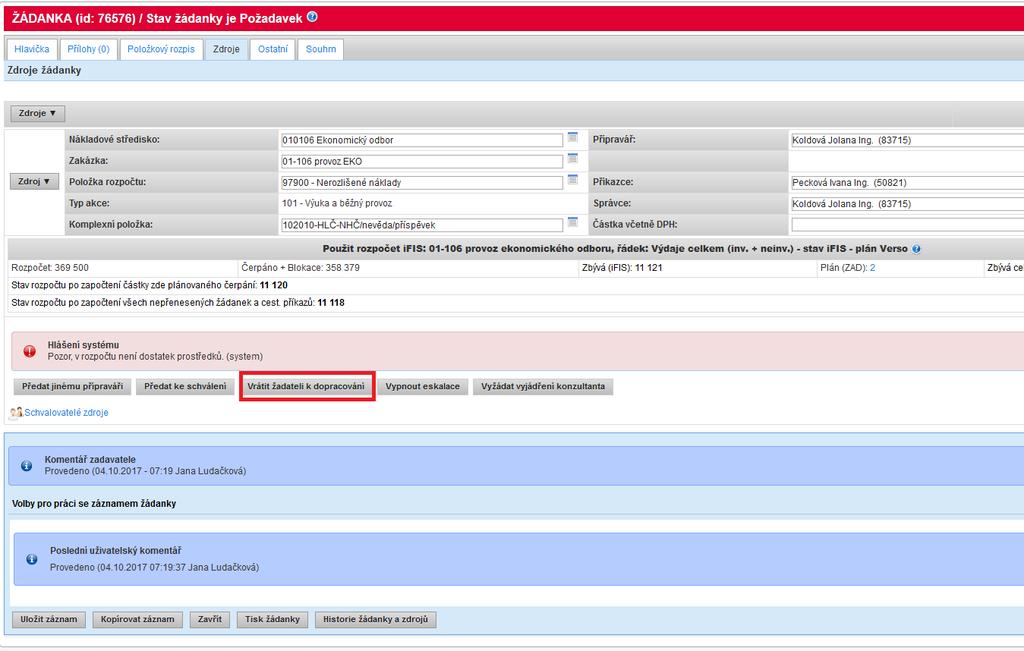Click Vyžádat vyjádření konzultanta button
Viewport: 1024px width, 651px height.
coord(543,387)
